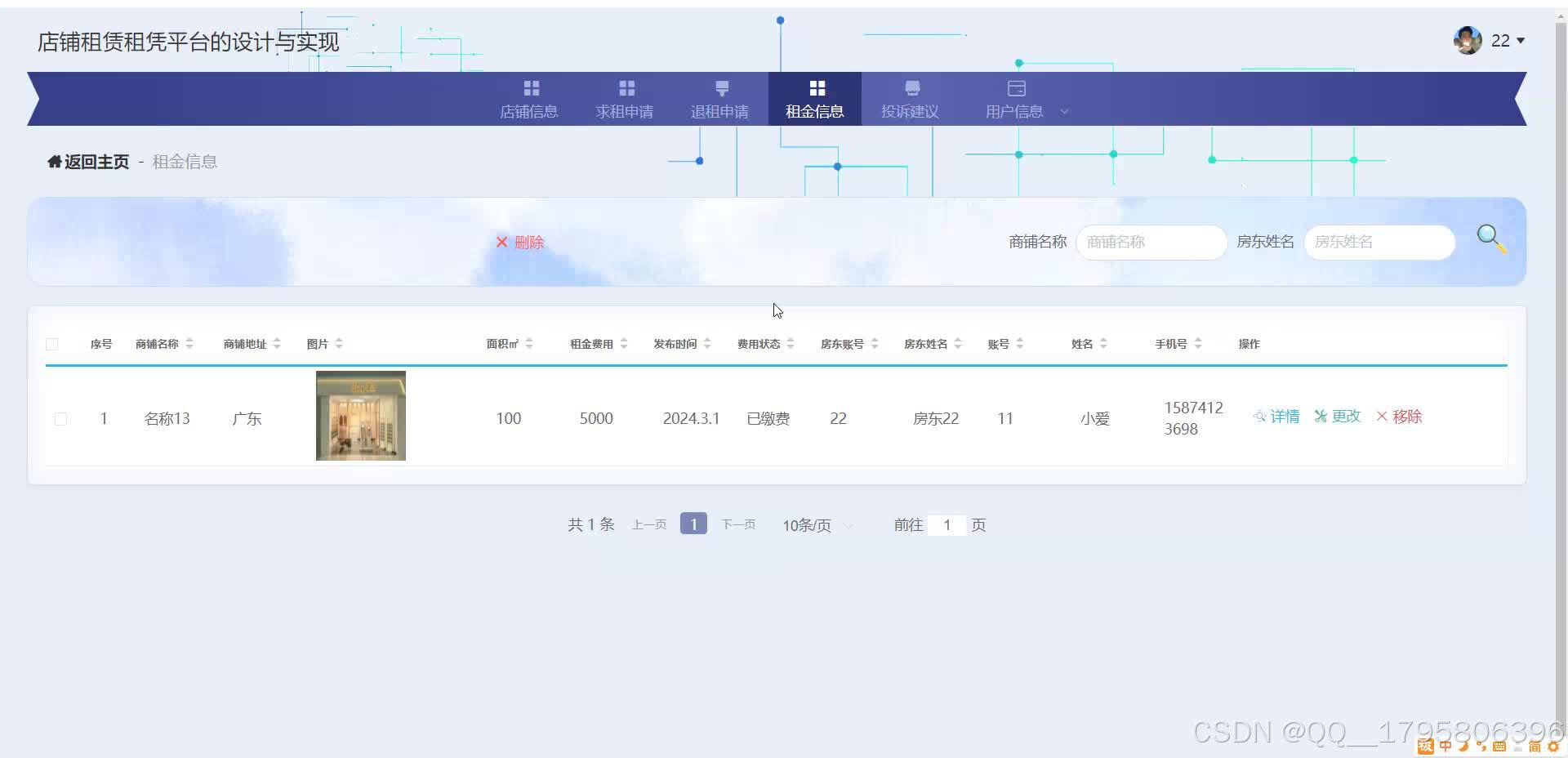Sort by 费用状态 column arrows
This screenshot has width=1568, height=758.
[x=791, y=344]
